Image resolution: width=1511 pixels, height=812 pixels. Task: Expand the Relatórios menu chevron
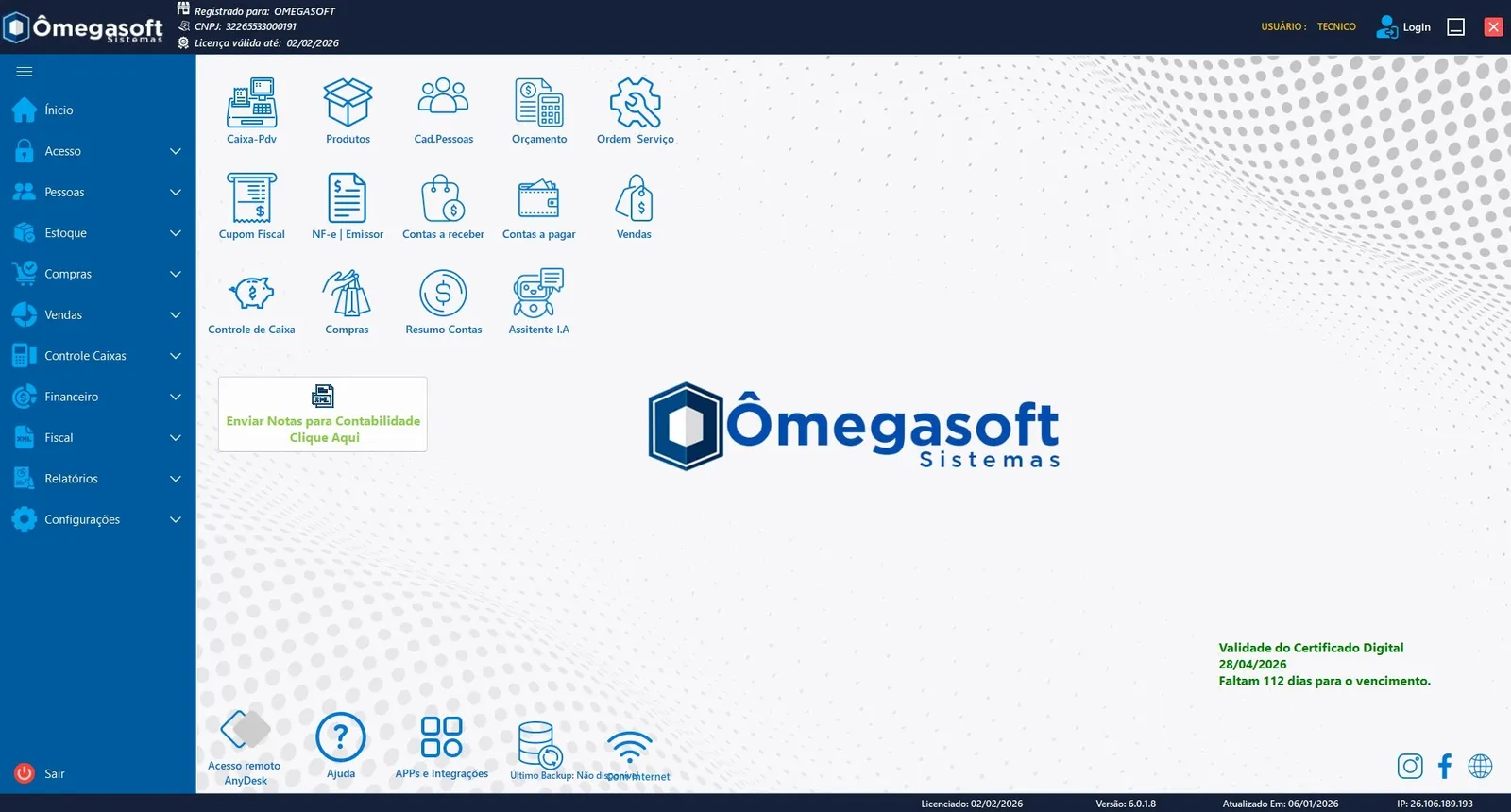pos(175,479)
